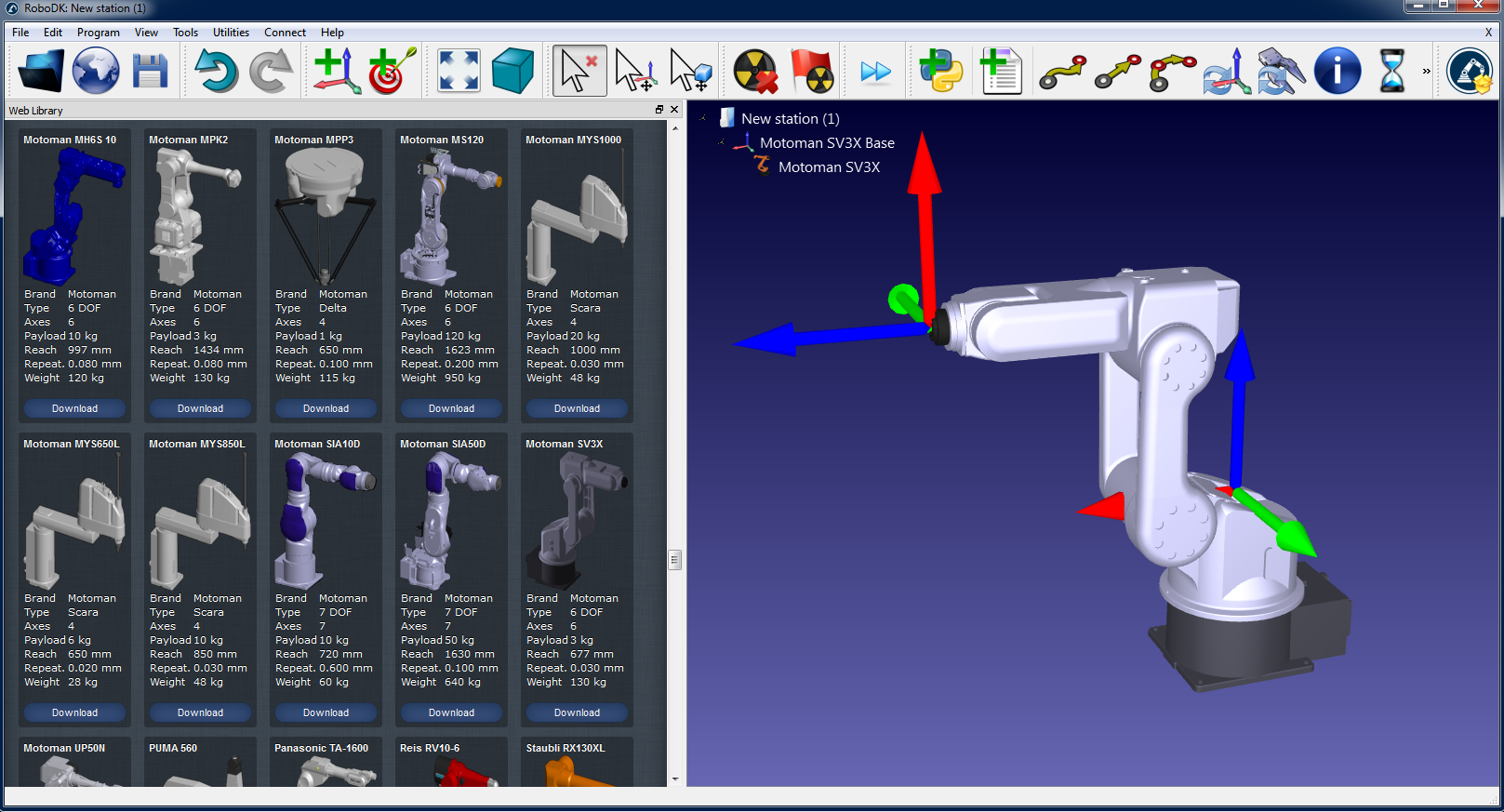This screenshot has width=1504, height=812.
Task: Click the blue information icon
Action: click(x=1338, y=71)
